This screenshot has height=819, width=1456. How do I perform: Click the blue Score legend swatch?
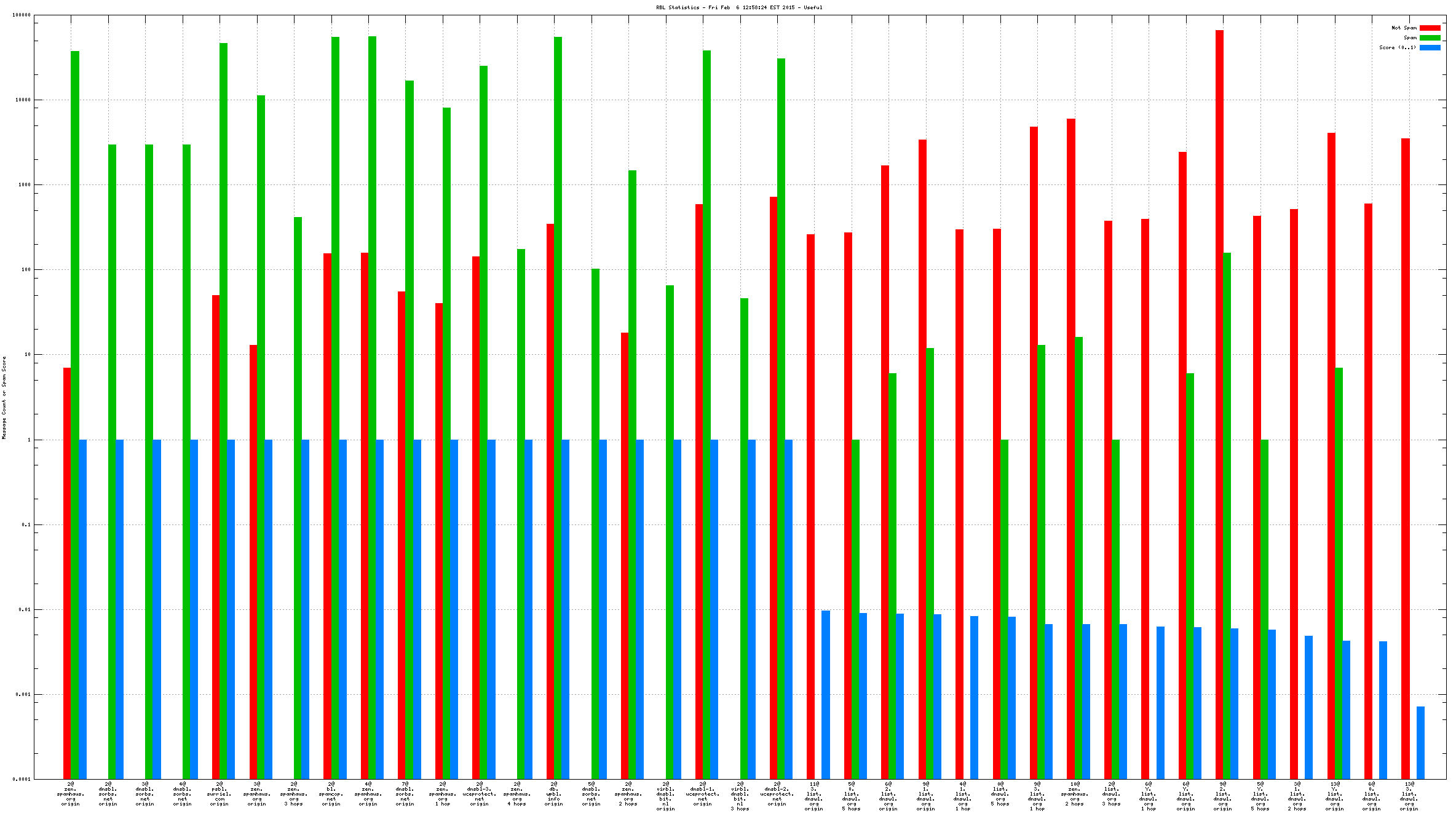1430,47
